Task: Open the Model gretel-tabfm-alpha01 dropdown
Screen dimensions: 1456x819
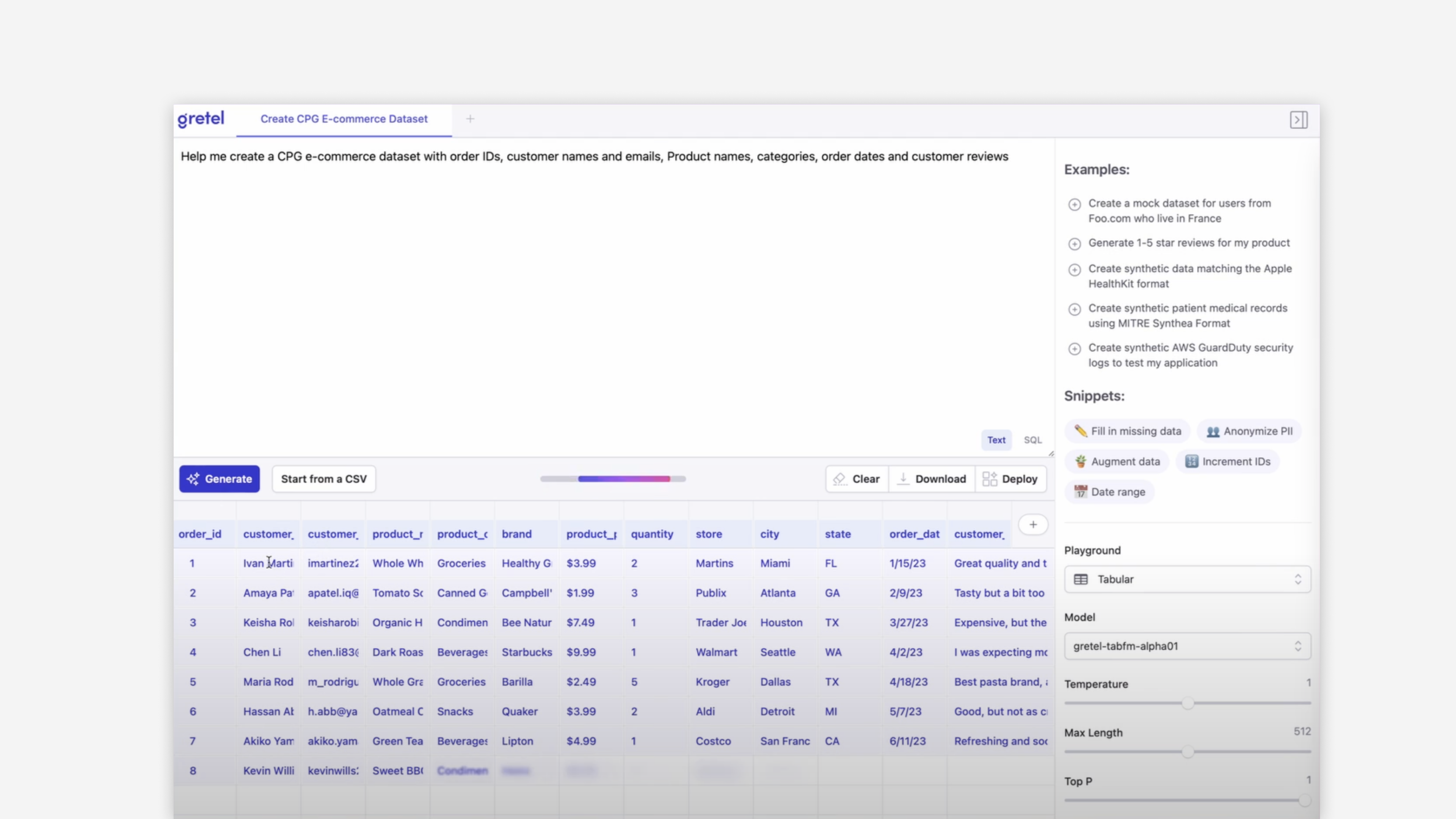Action: tap(1187, 646)
